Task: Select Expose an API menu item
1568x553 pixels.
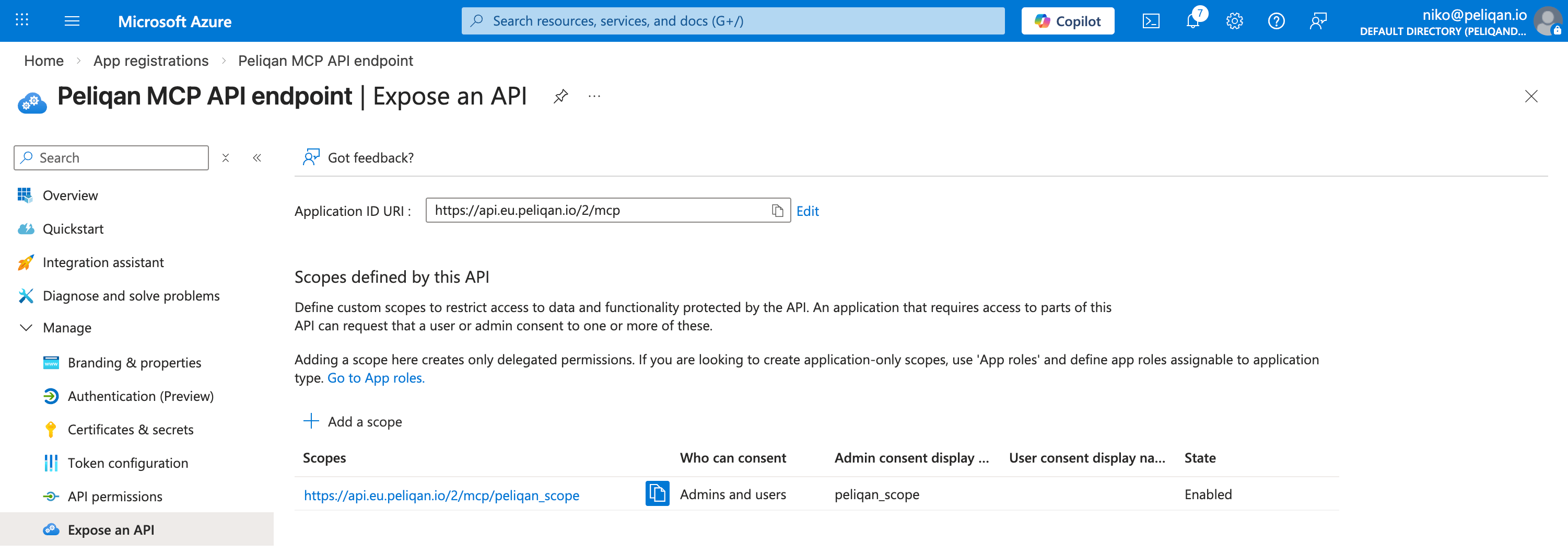Action: click(136, 529)
